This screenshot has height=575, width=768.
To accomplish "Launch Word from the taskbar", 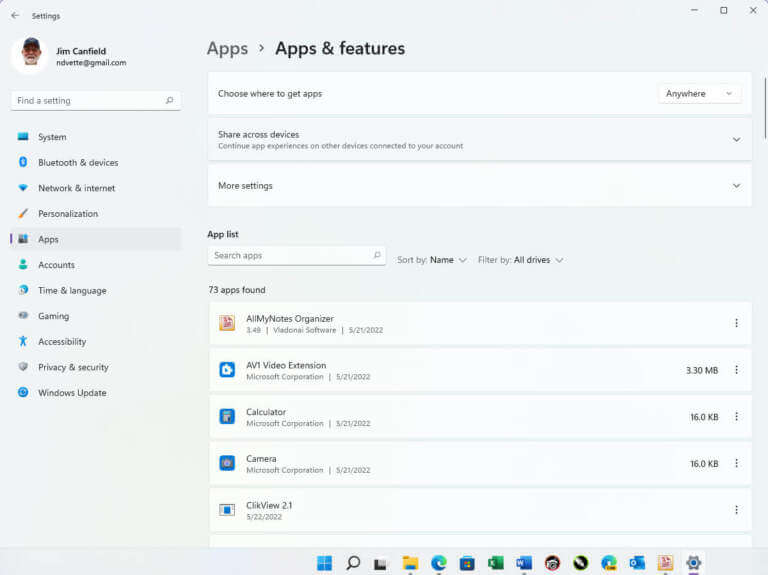I will click(x=524, y=563).
